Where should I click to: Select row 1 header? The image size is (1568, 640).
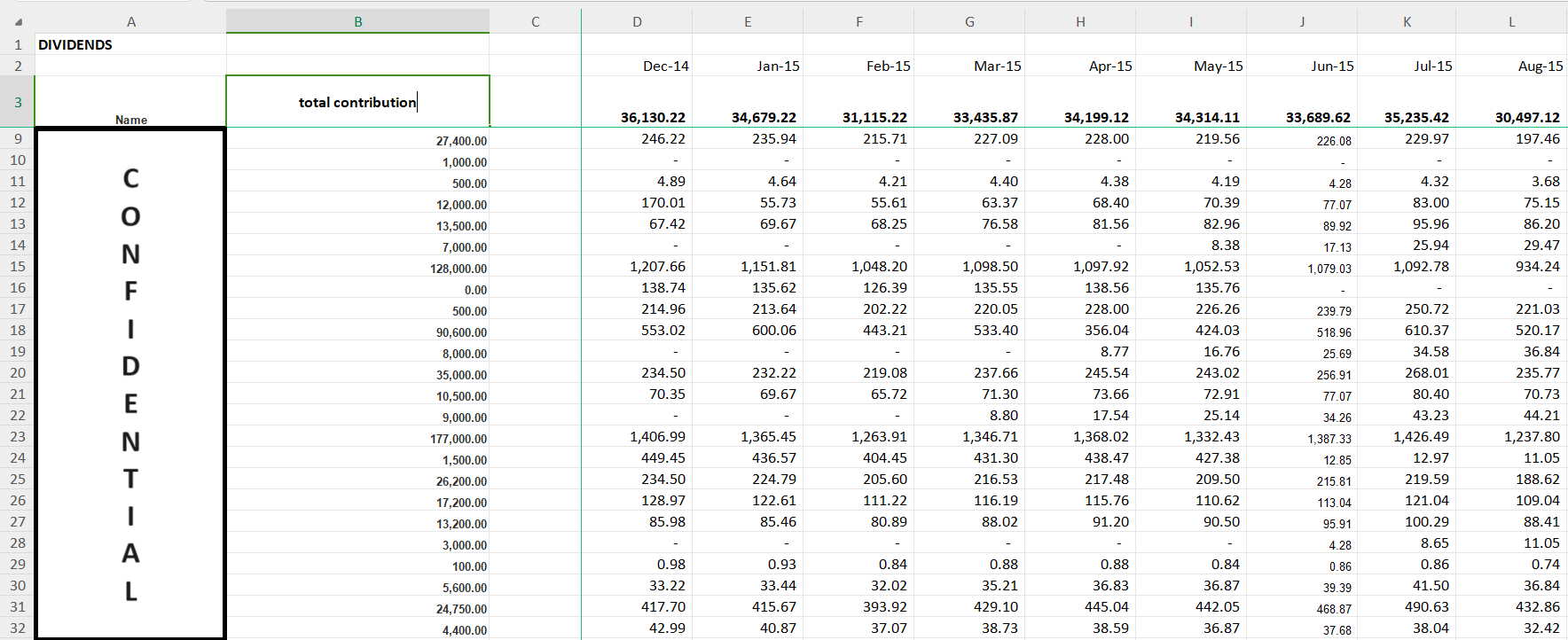(18, 44)
